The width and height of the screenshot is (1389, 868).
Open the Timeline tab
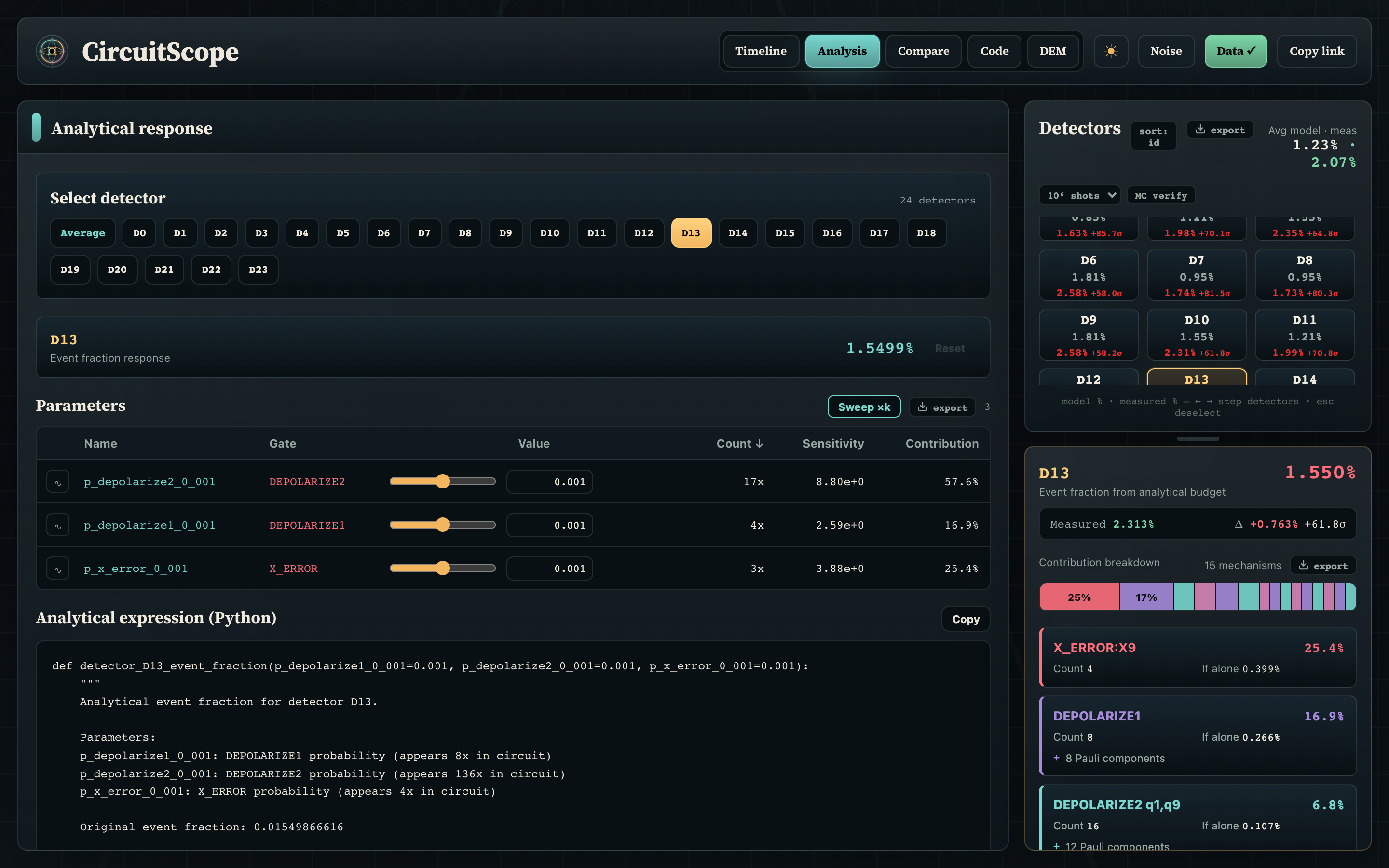(761, 51)
